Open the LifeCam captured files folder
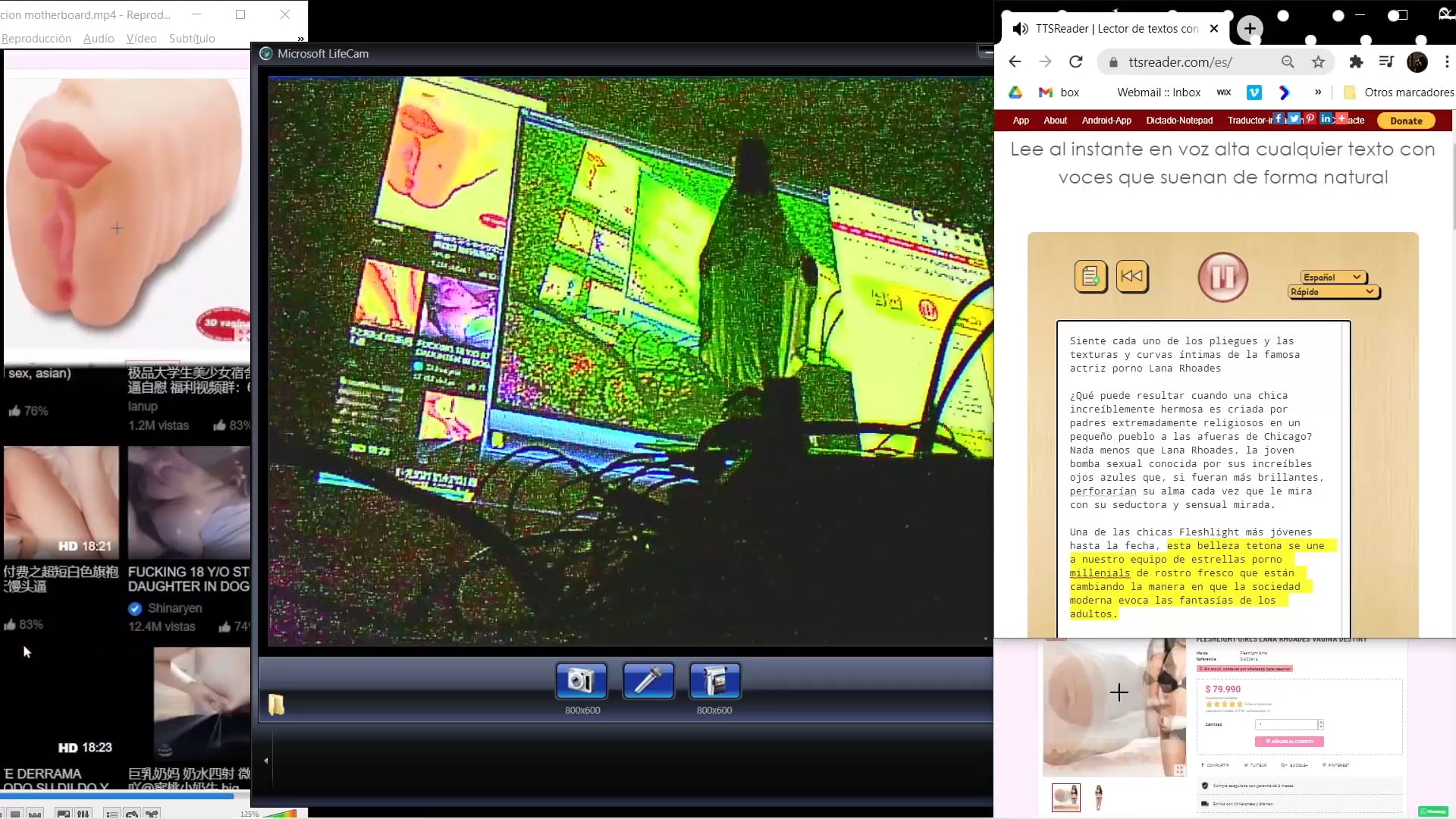The height and width of the screenshot is (819, 1456). [277, 704]
